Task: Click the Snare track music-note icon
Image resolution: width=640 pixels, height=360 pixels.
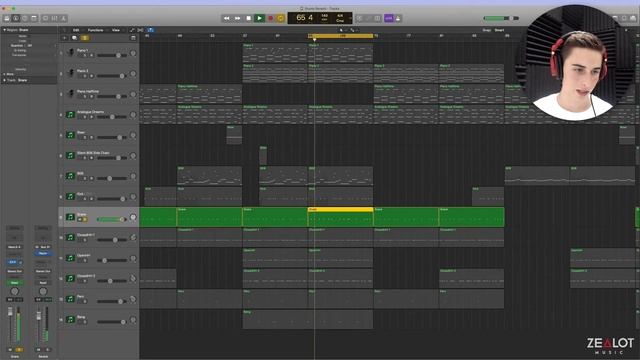Action: (71, 217)
